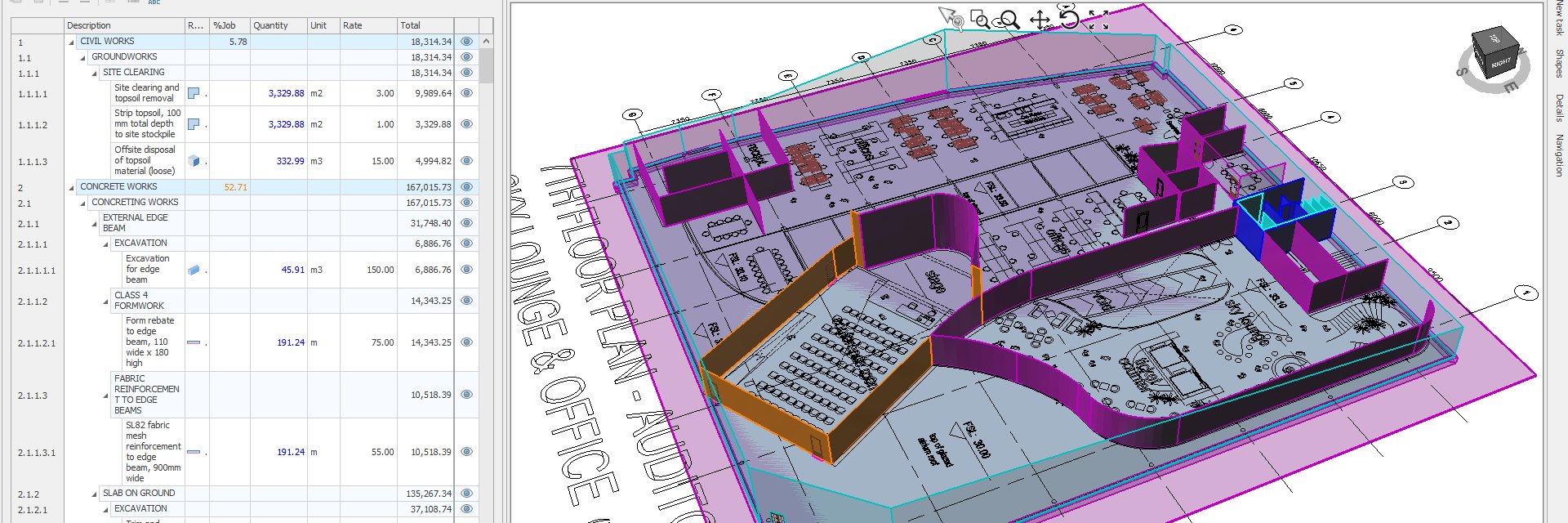Image resolution: width=1568 pixels, height=523 pixels.
Task: Hide Offsite disposal of topsoil item
Action: click(466, 161)
